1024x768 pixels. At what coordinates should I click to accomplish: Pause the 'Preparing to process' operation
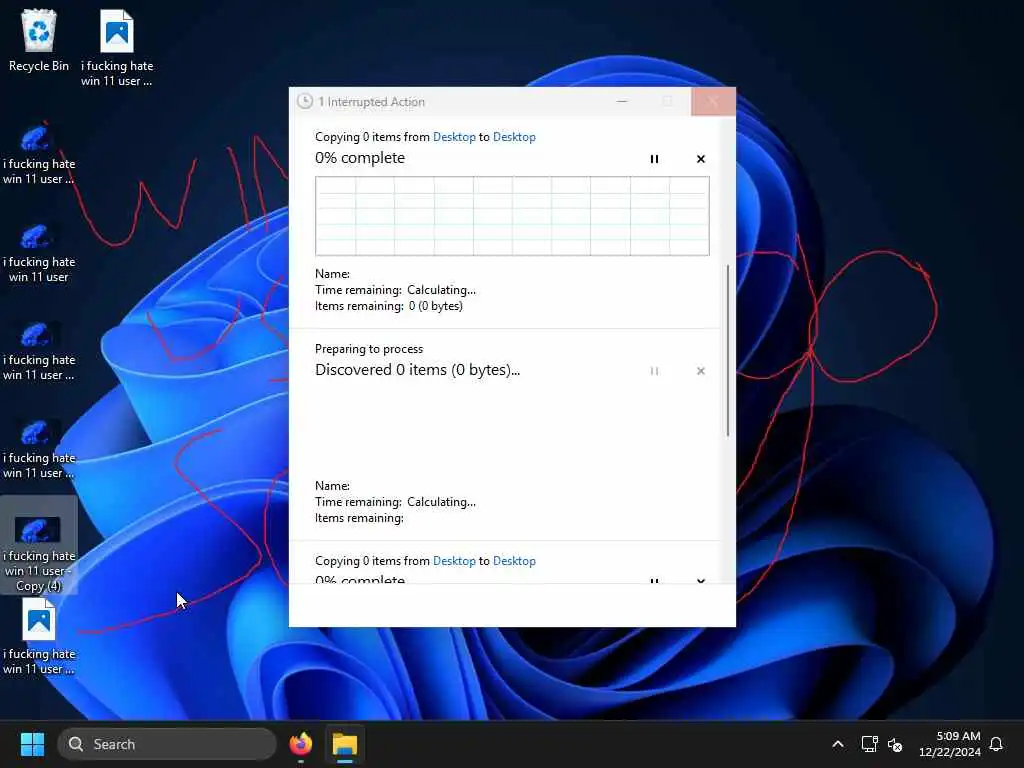coord(654,371)
